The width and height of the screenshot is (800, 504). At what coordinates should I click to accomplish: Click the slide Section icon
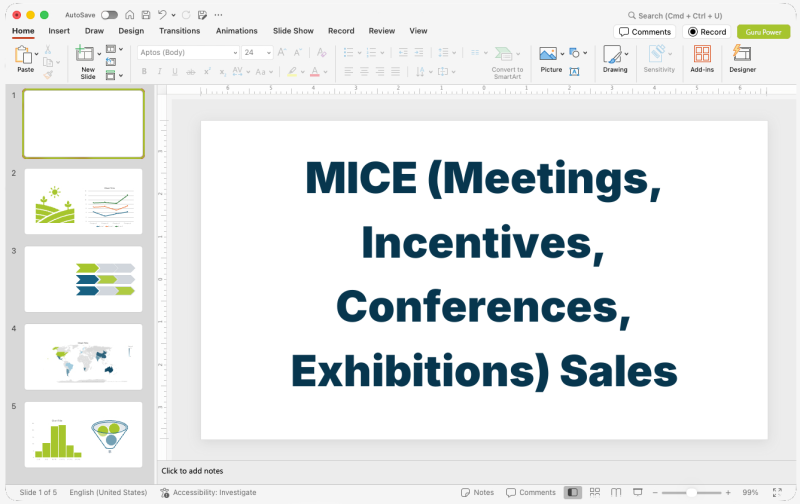pos(111,75)
